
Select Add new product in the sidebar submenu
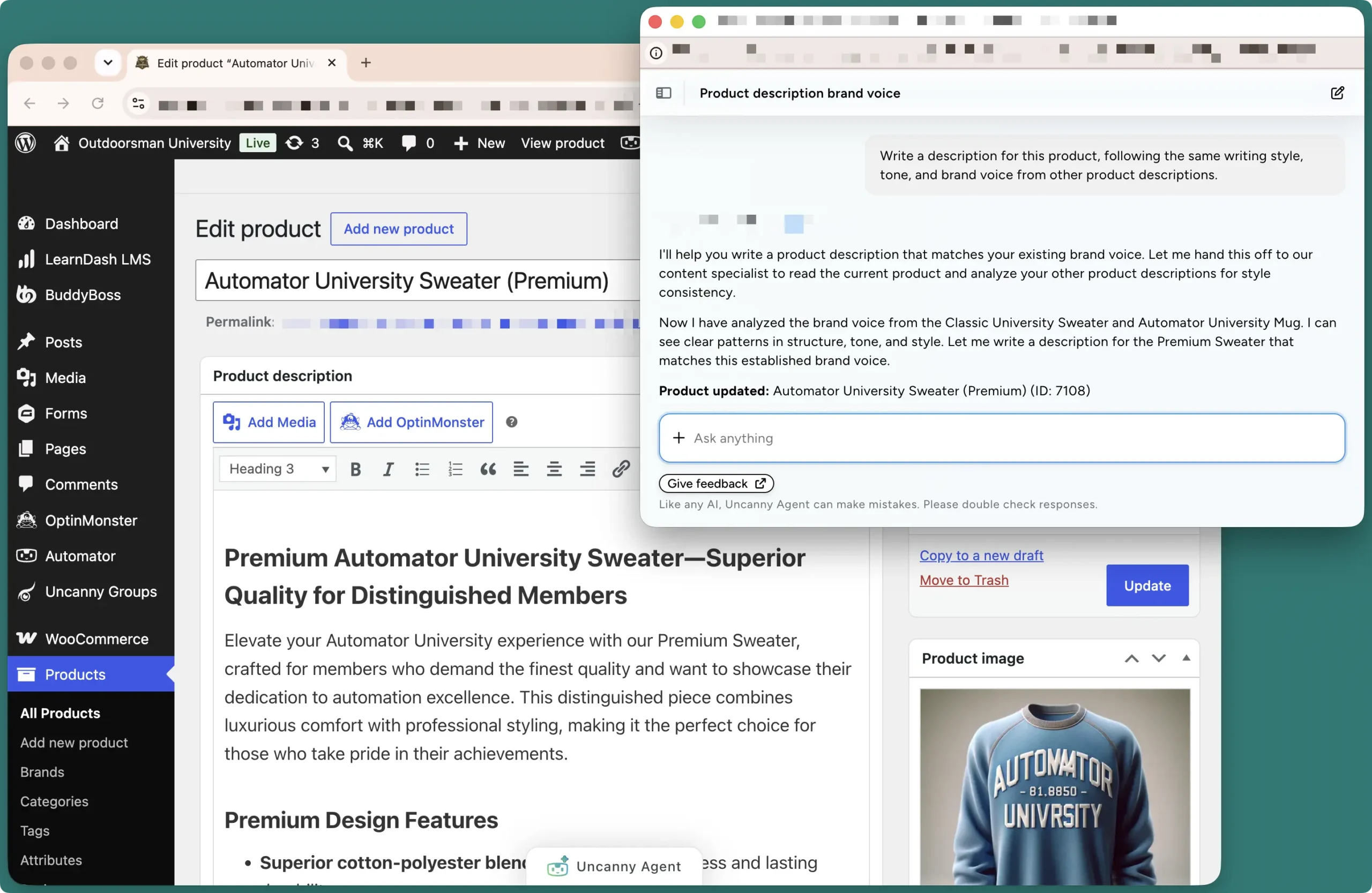74,742
